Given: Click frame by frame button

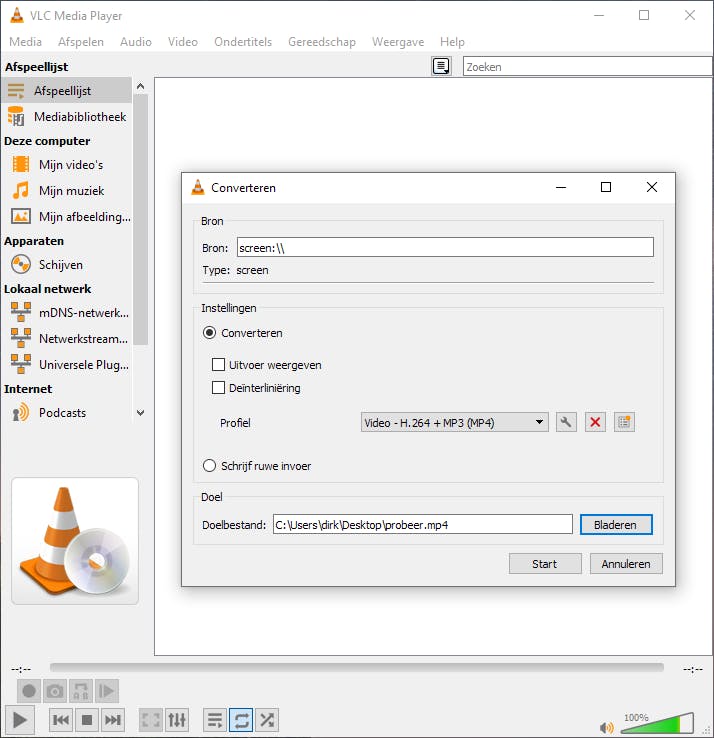Looking at the screenshot, I should tap(107, 691).
